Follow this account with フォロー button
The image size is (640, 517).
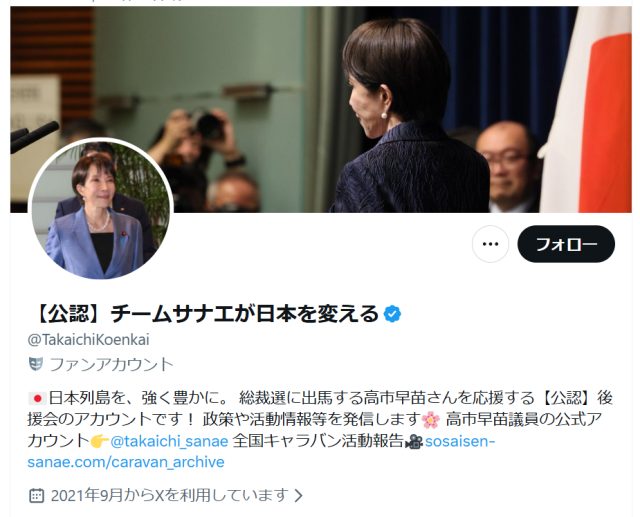tap(566, 244)
